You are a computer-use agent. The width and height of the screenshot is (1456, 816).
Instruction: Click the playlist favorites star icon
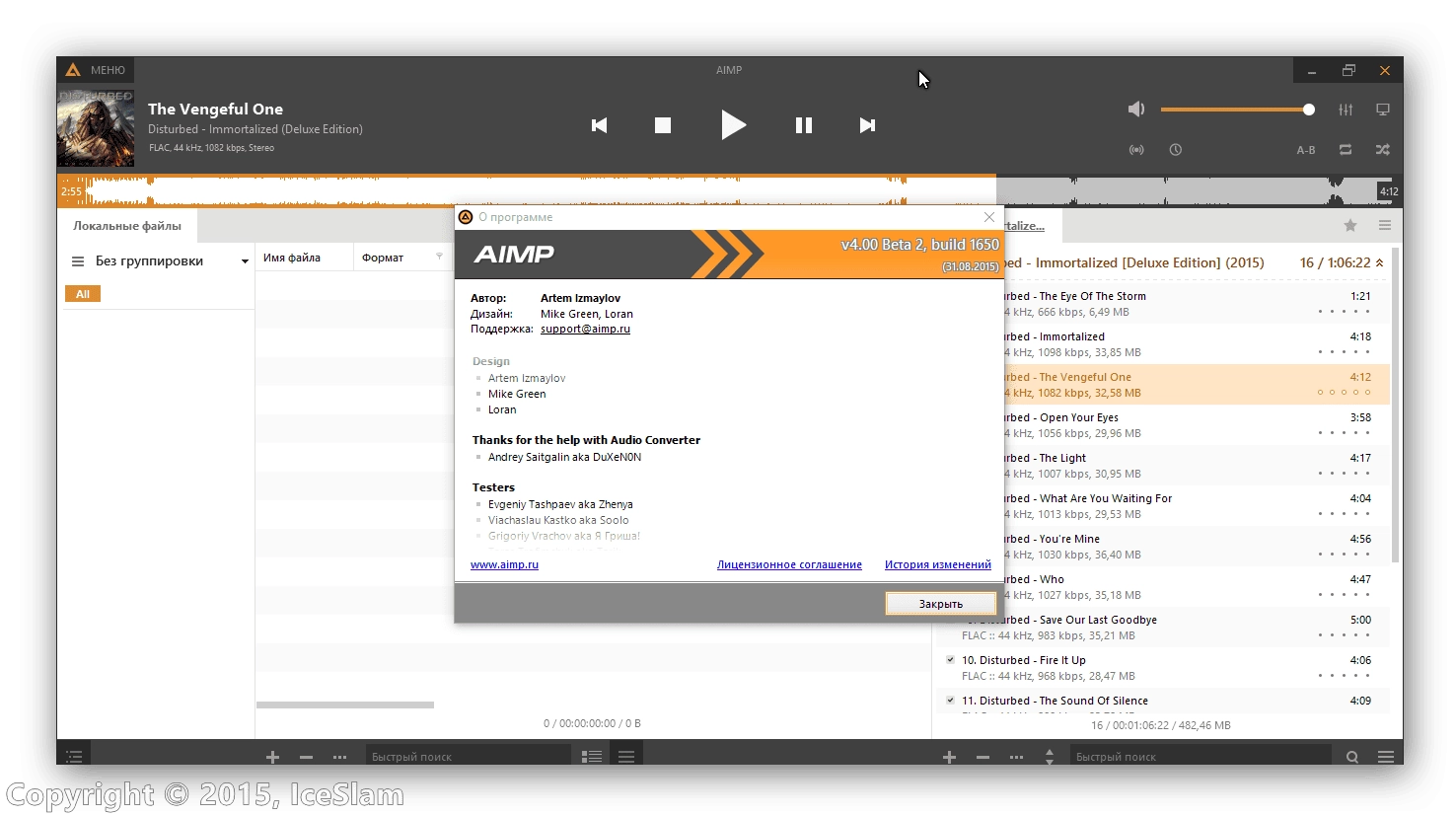(1350, 226)
